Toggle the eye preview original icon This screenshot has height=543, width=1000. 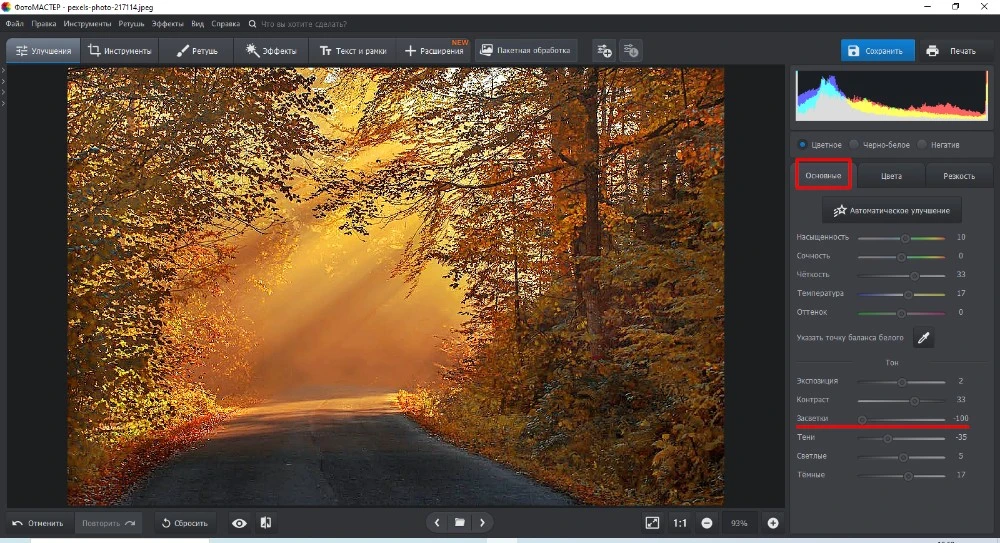click(239, 522)
